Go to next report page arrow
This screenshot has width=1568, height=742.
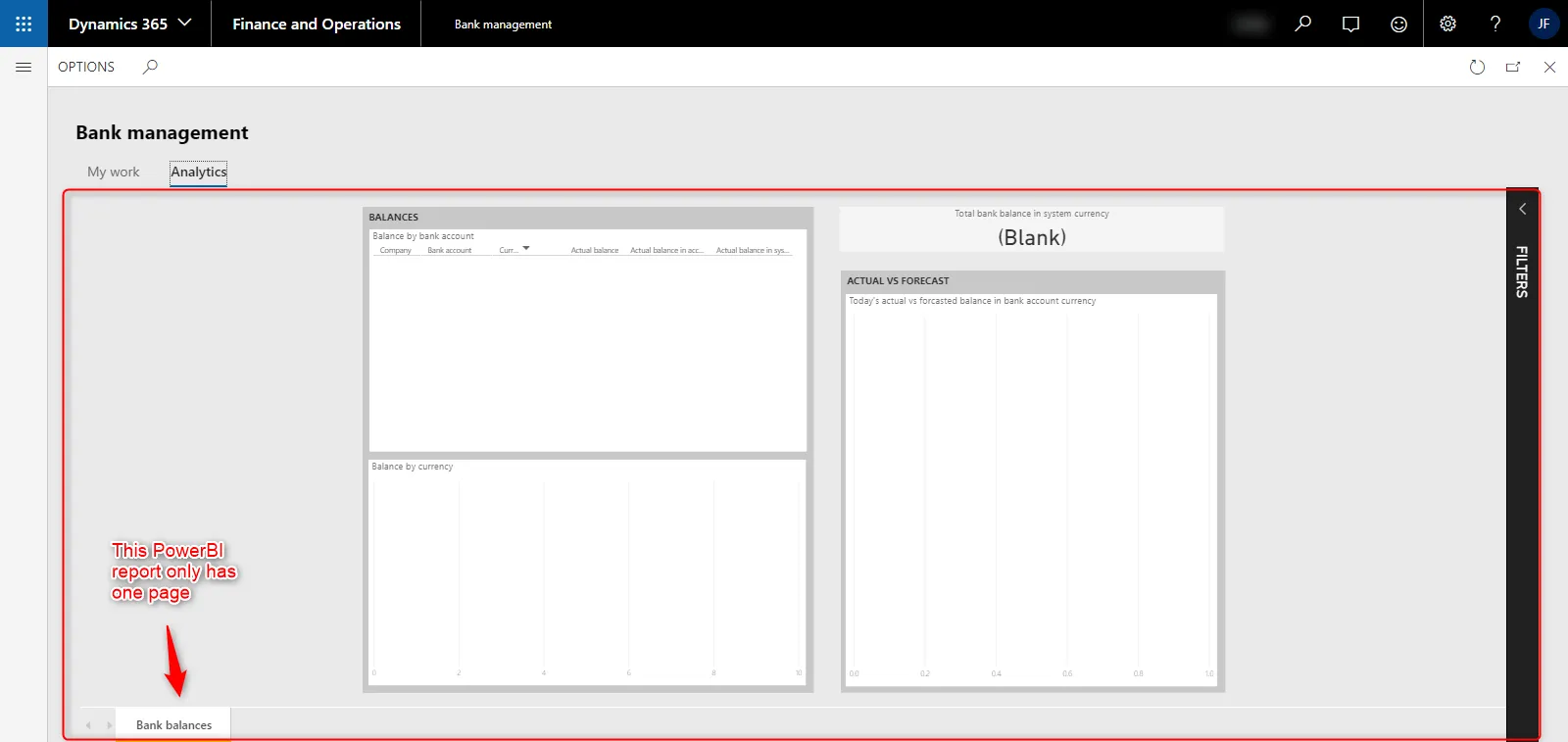109,725
